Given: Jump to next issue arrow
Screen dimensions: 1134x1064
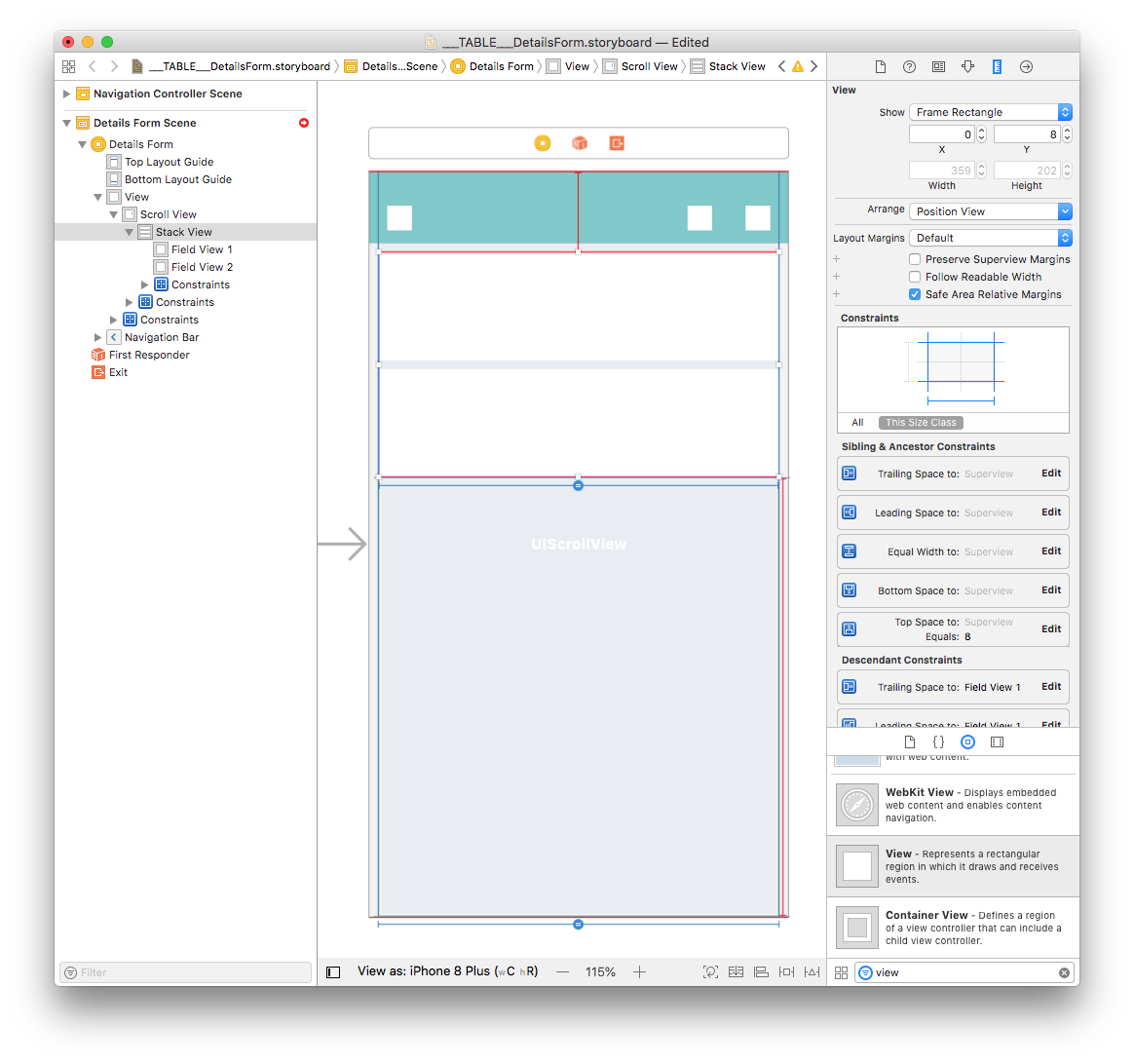Looking at the screenshot, I should pos(813,66).
